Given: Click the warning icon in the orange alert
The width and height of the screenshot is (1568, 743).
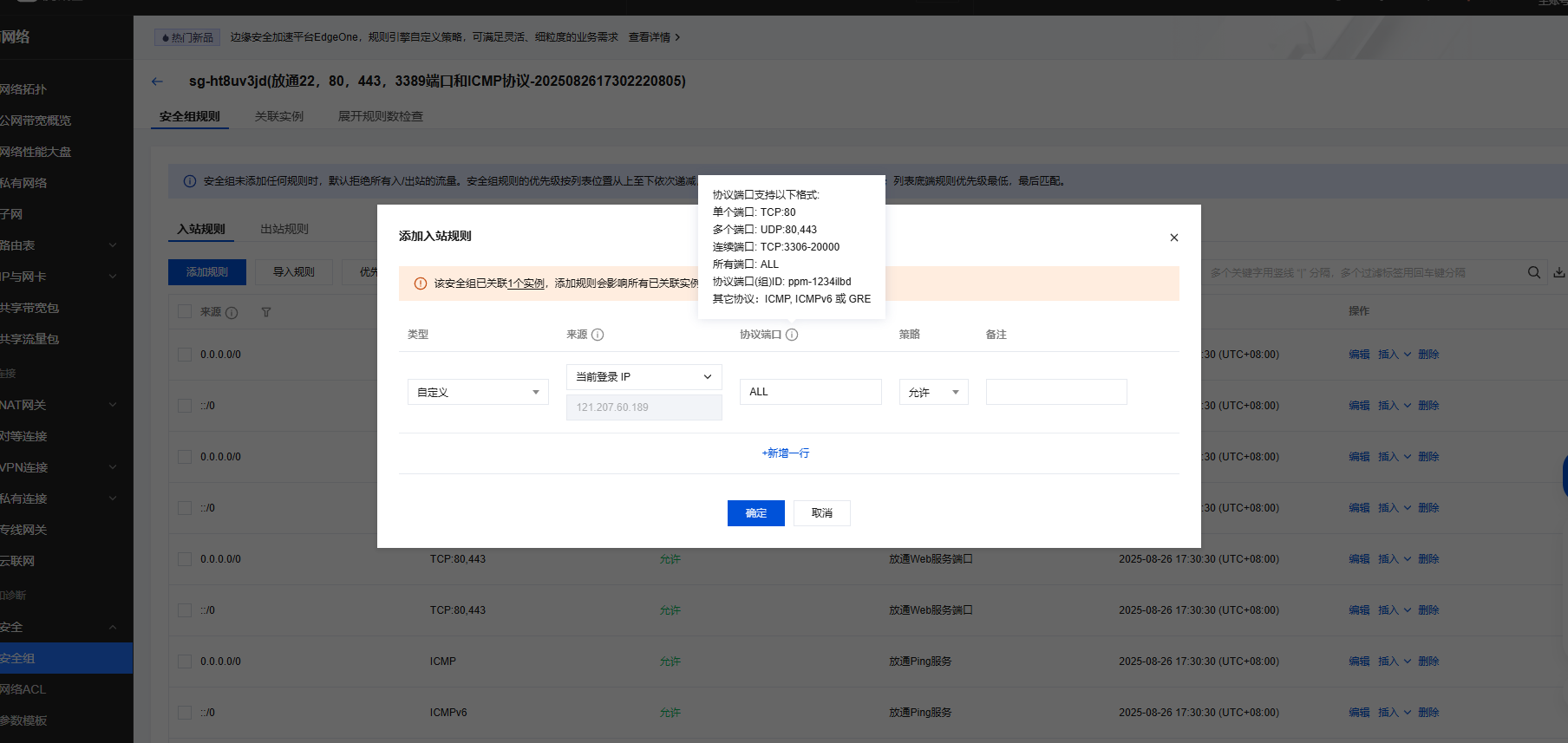Looking at the screenshot, I should [421, 284].
